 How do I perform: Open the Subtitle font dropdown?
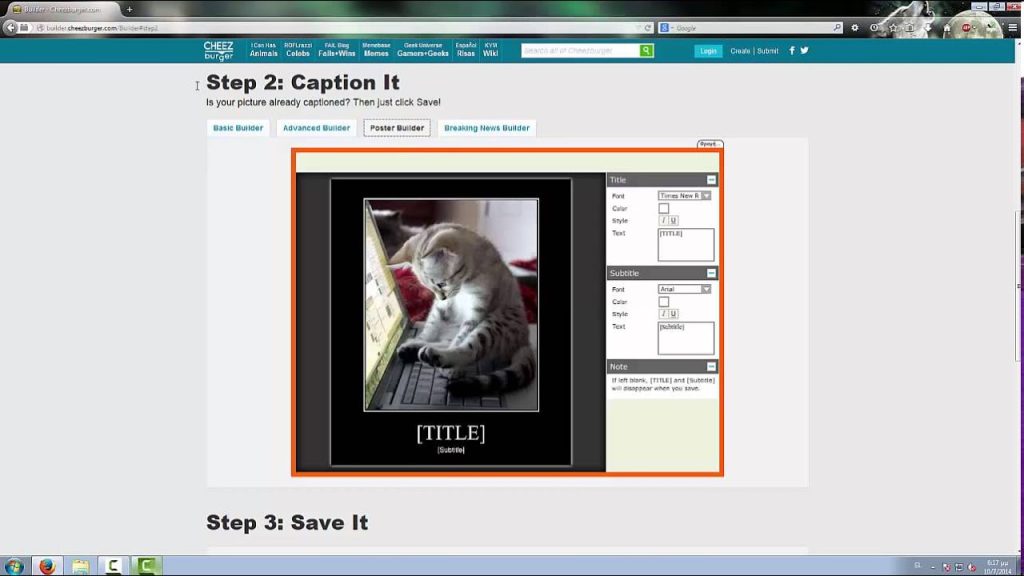(684, 289)
